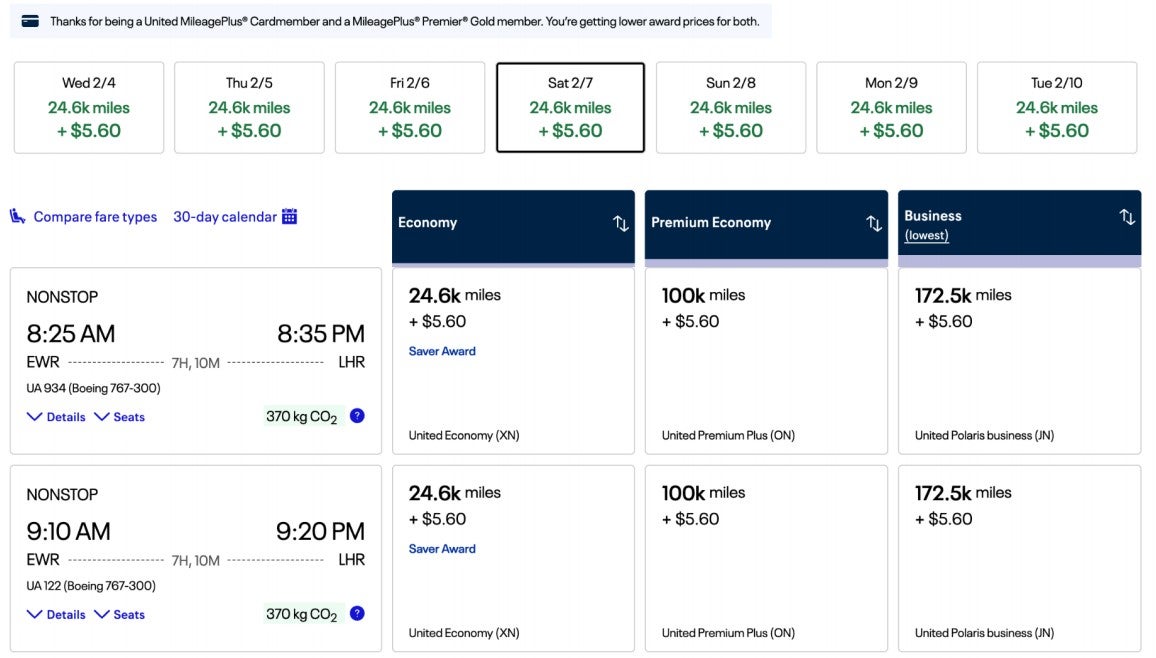The height and width of the screenshot is (658, 1156).
Task: Click the lowest link under Business header
Action: tap(927, 236)
